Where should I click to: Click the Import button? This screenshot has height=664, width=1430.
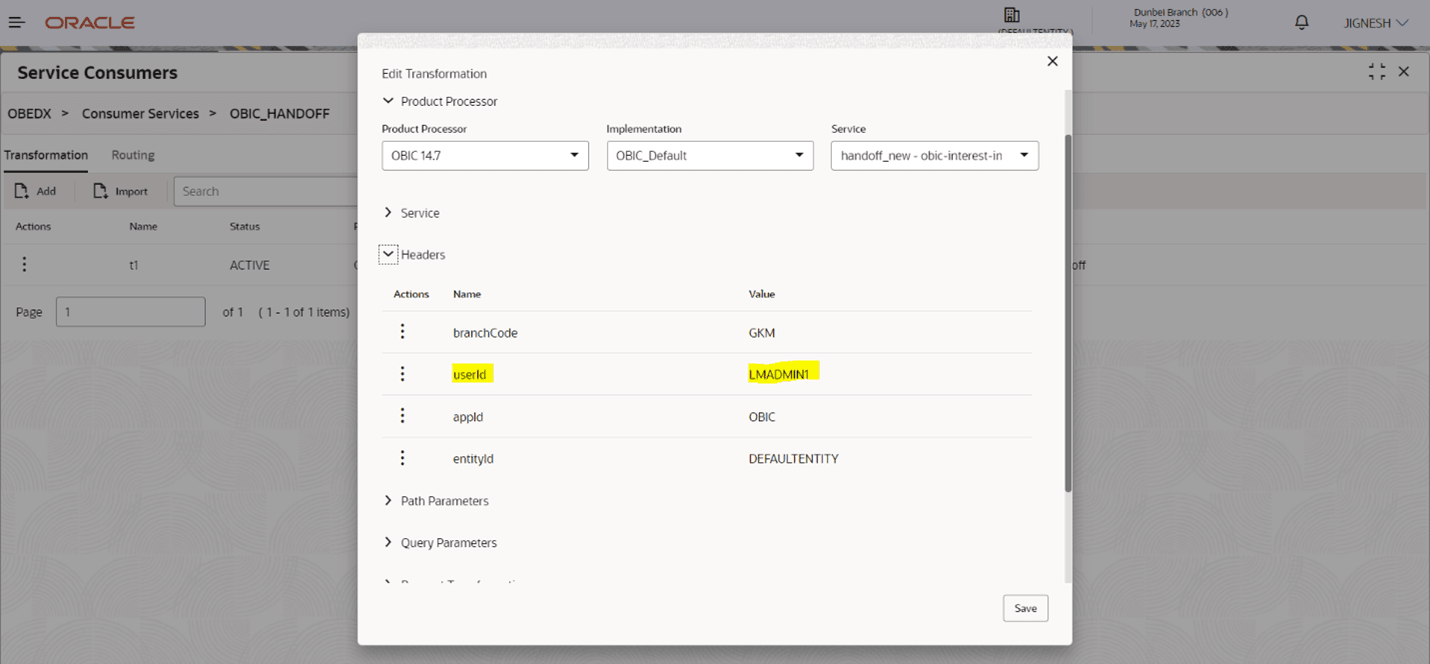[120, 191]
